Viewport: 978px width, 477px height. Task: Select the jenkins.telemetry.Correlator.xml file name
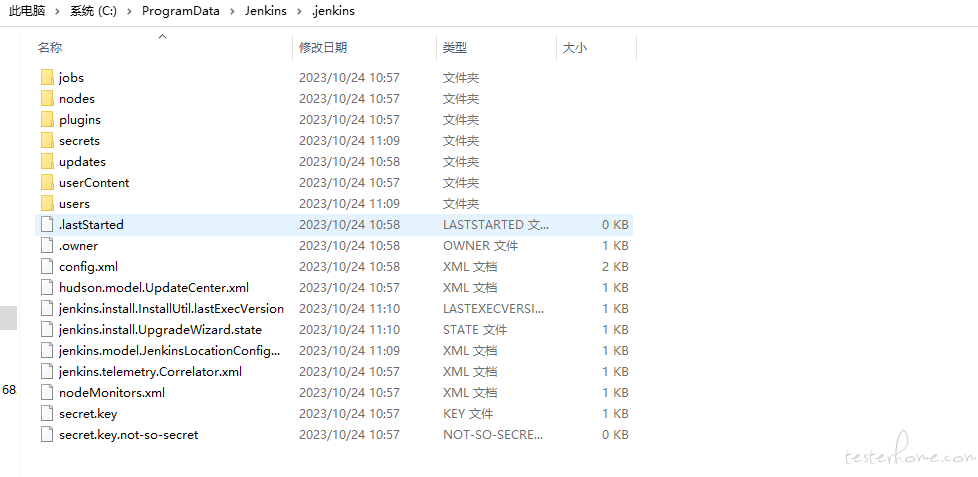click(150, 372)
